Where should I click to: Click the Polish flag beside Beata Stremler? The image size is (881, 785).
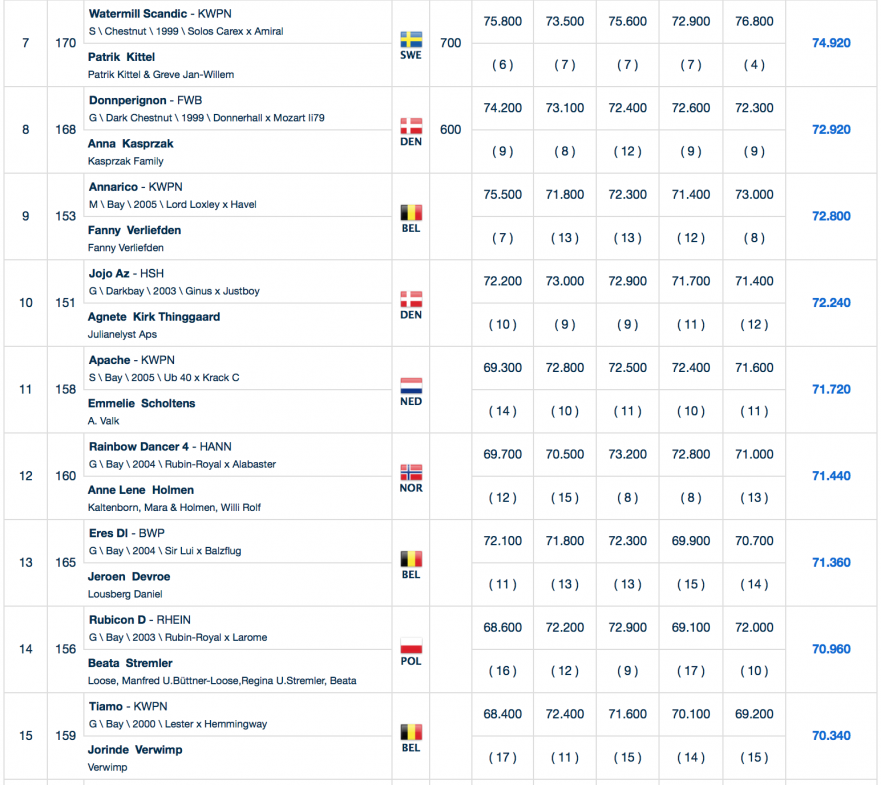tap(410, 645)
